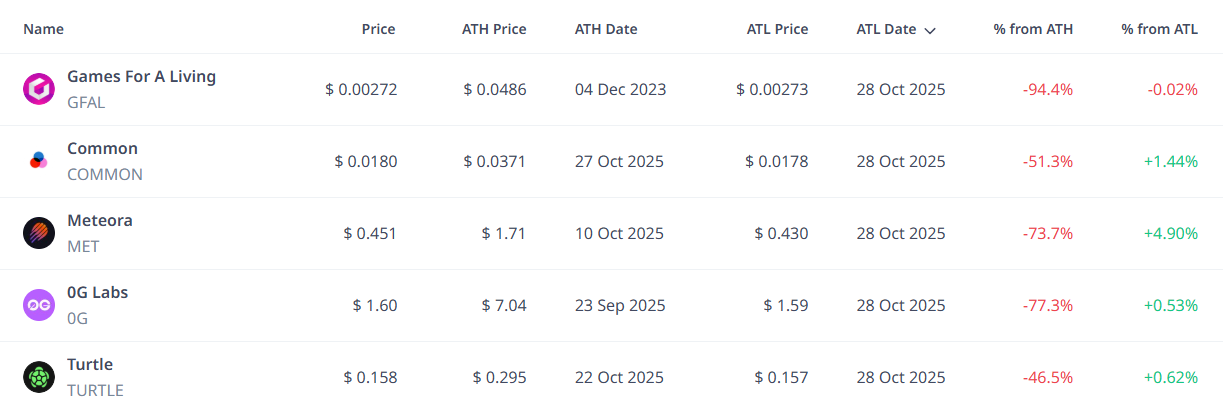Open the Turtle coin details link
1223x413 pixels.
[89, 364]
